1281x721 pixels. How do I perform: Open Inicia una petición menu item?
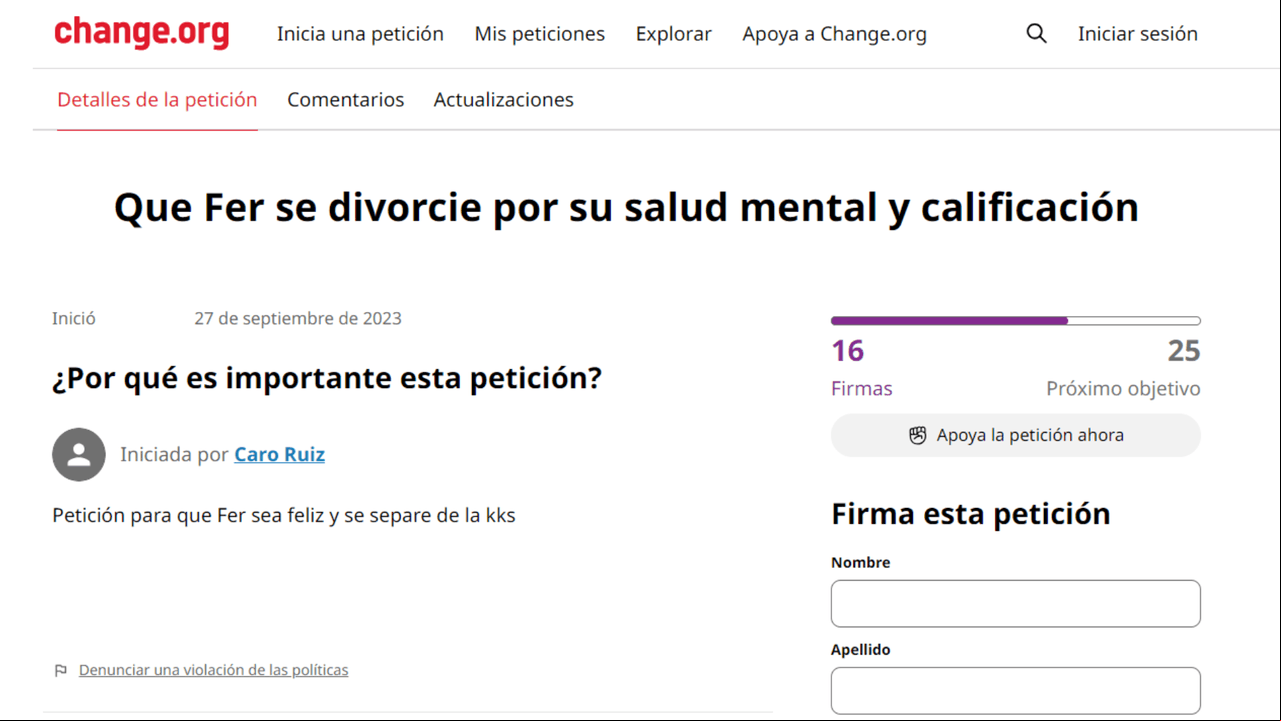coord(360,34)
